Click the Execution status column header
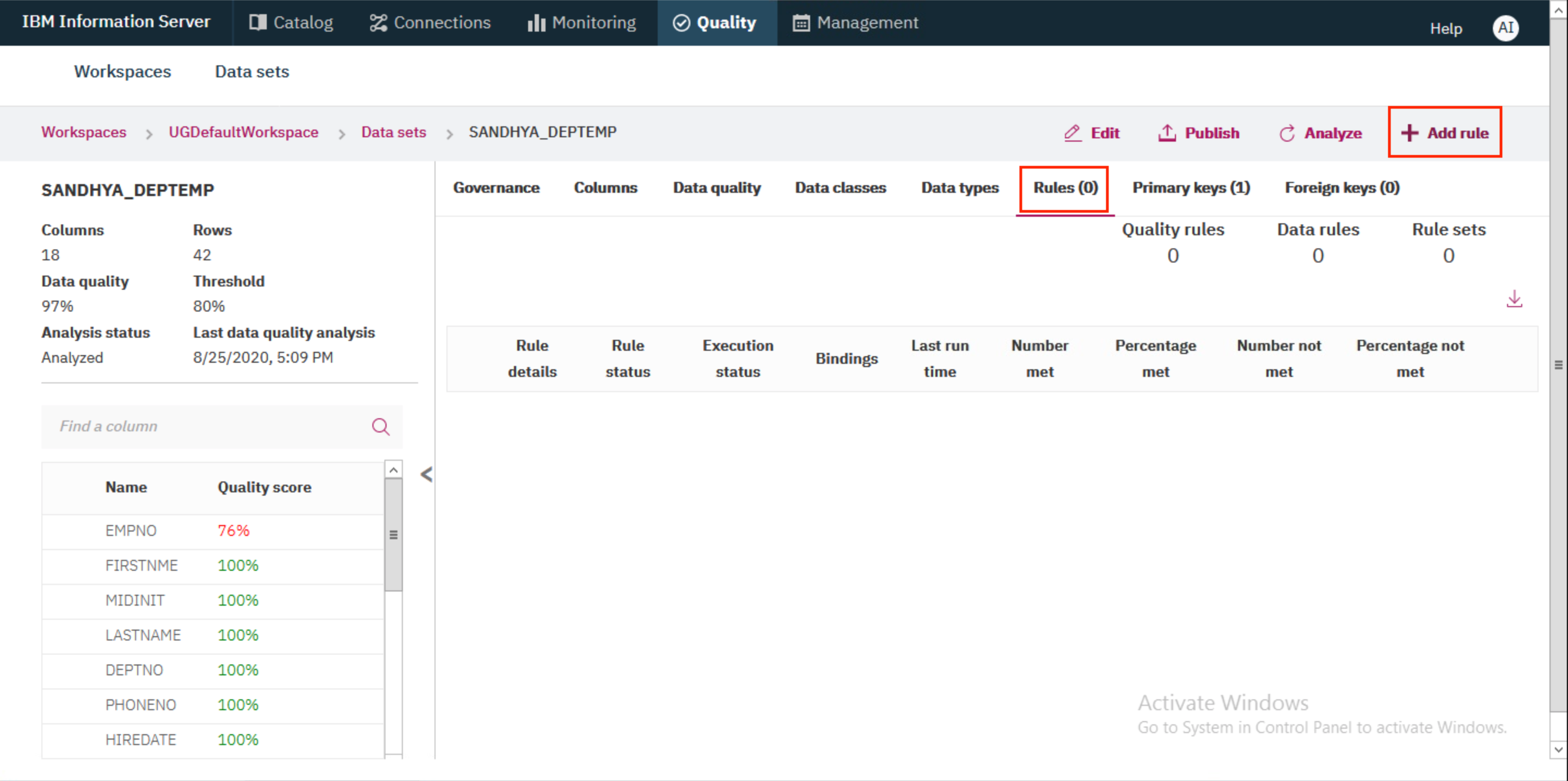 pyautogui.click(x=738, y=358)
